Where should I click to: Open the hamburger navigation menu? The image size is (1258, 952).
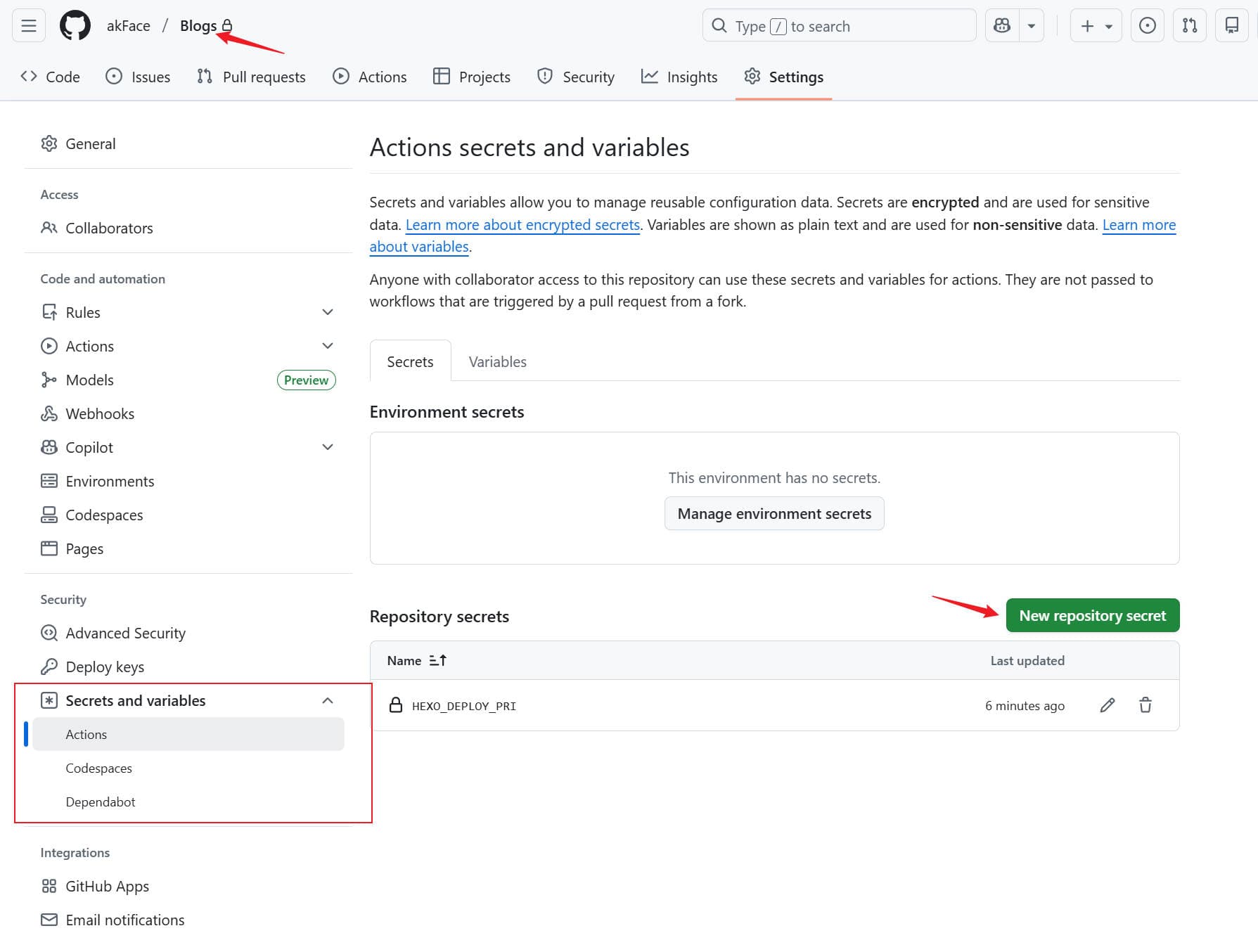(x=29, y=26)
